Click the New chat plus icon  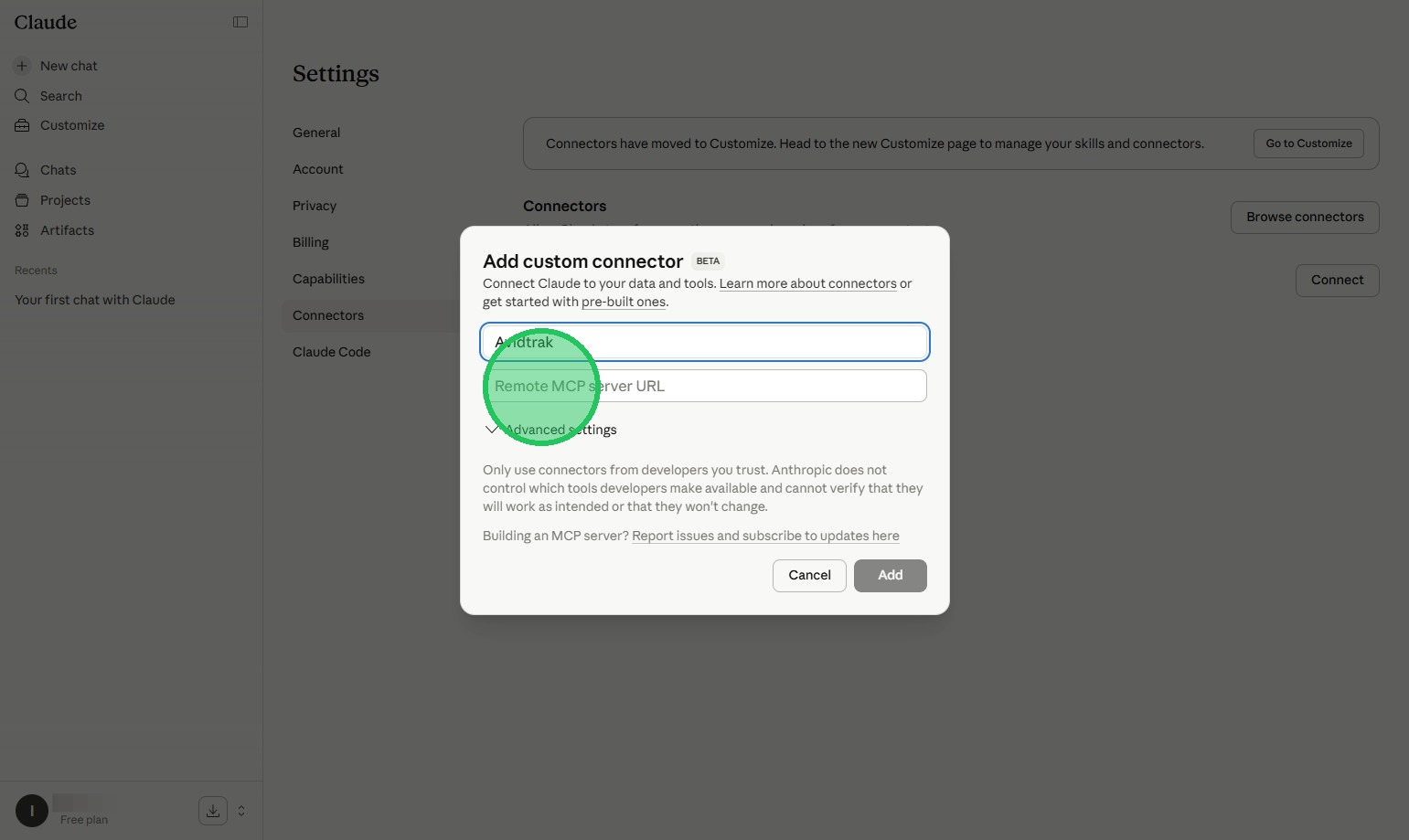click(x=22, y=66)
